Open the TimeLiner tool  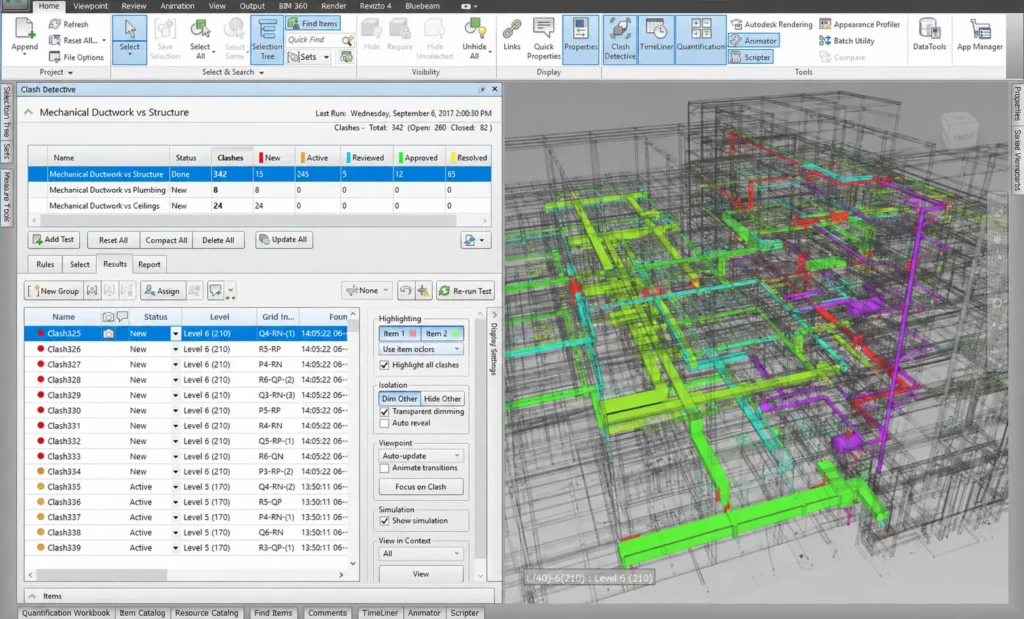(x=656, y=39)
